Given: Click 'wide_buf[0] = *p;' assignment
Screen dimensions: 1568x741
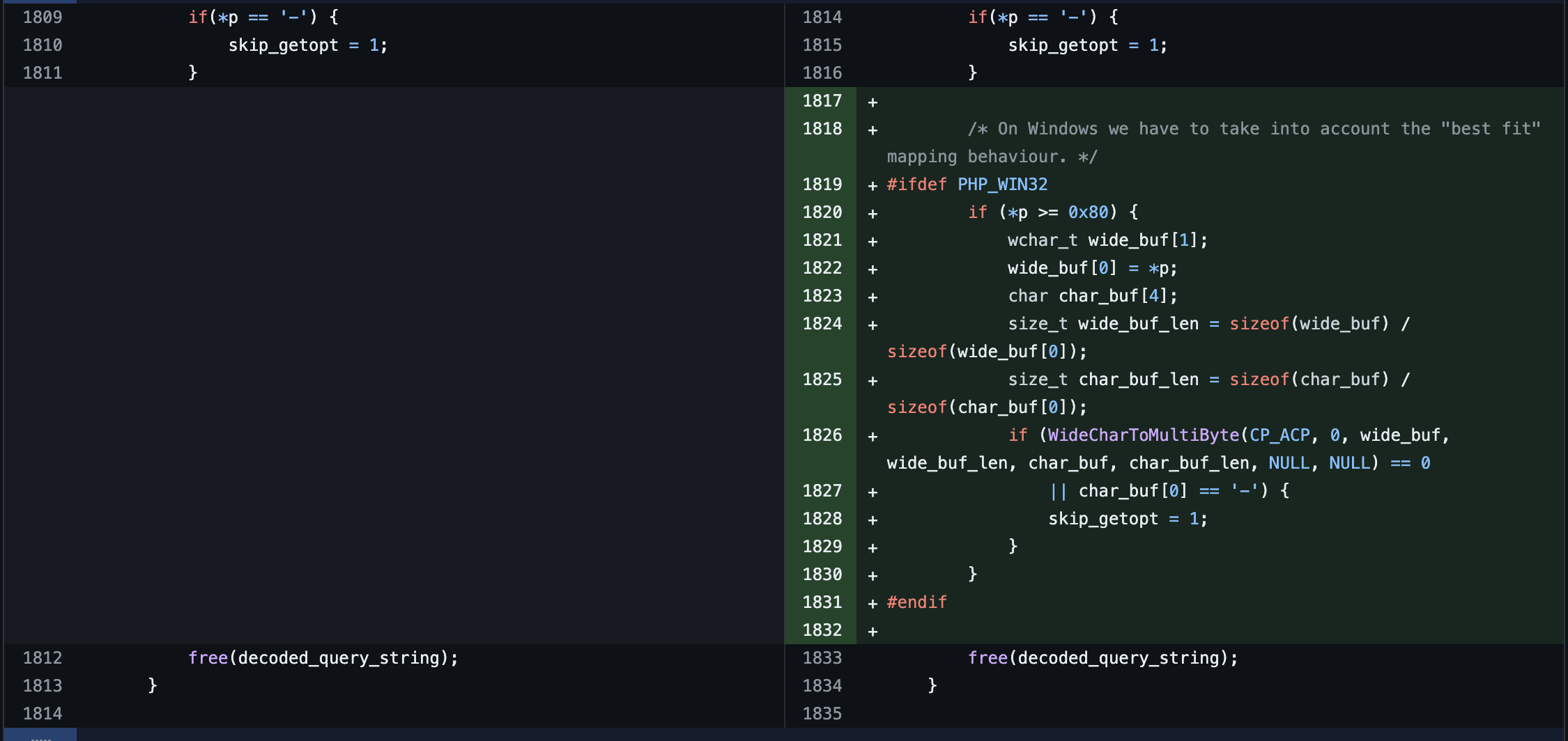Looking at the screenshot, I should (x=1093, y=268).
